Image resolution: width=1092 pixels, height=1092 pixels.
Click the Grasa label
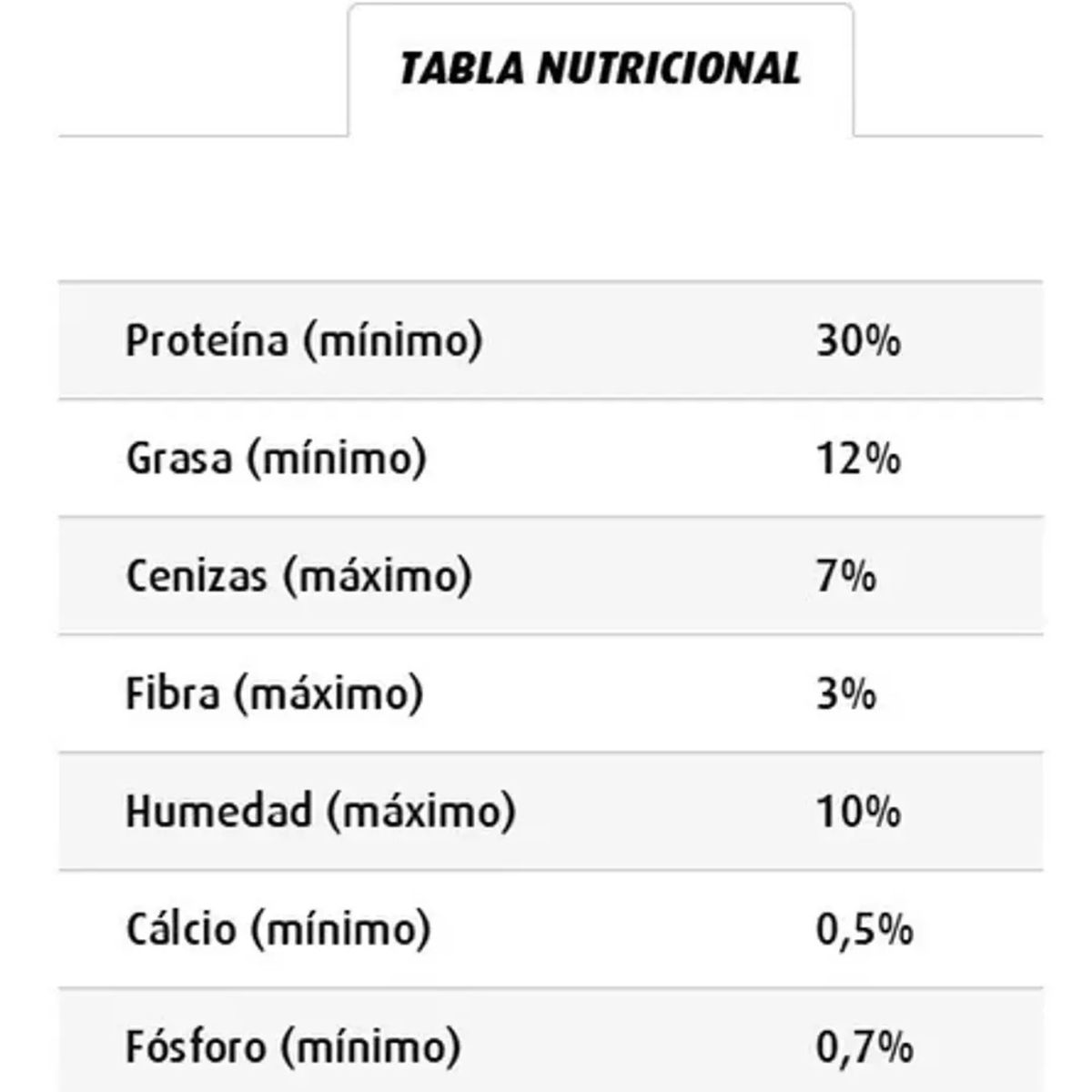tap(178, 458)
